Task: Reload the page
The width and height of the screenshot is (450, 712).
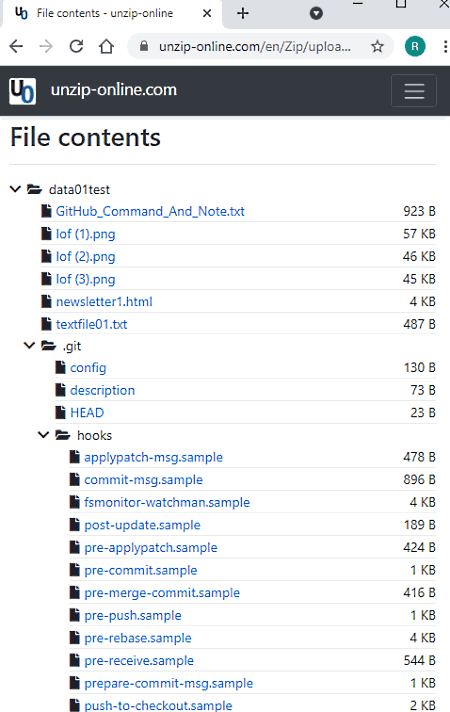Action: [x=76, y=46]
